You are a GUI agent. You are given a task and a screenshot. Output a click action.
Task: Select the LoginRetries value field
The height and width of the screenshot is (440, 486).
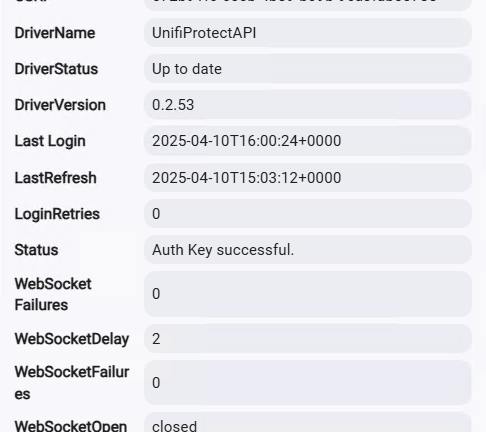pos(308,213)
